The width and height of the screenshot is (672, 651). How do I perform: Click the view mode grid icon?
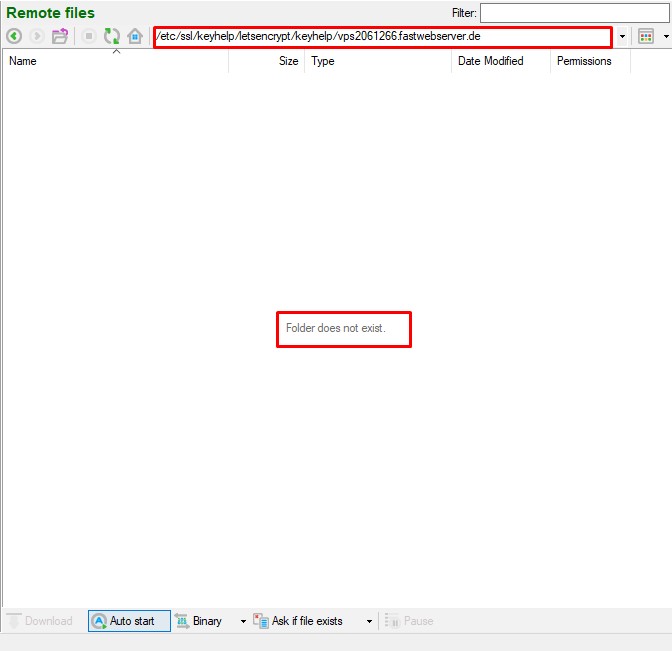[645, 36]
